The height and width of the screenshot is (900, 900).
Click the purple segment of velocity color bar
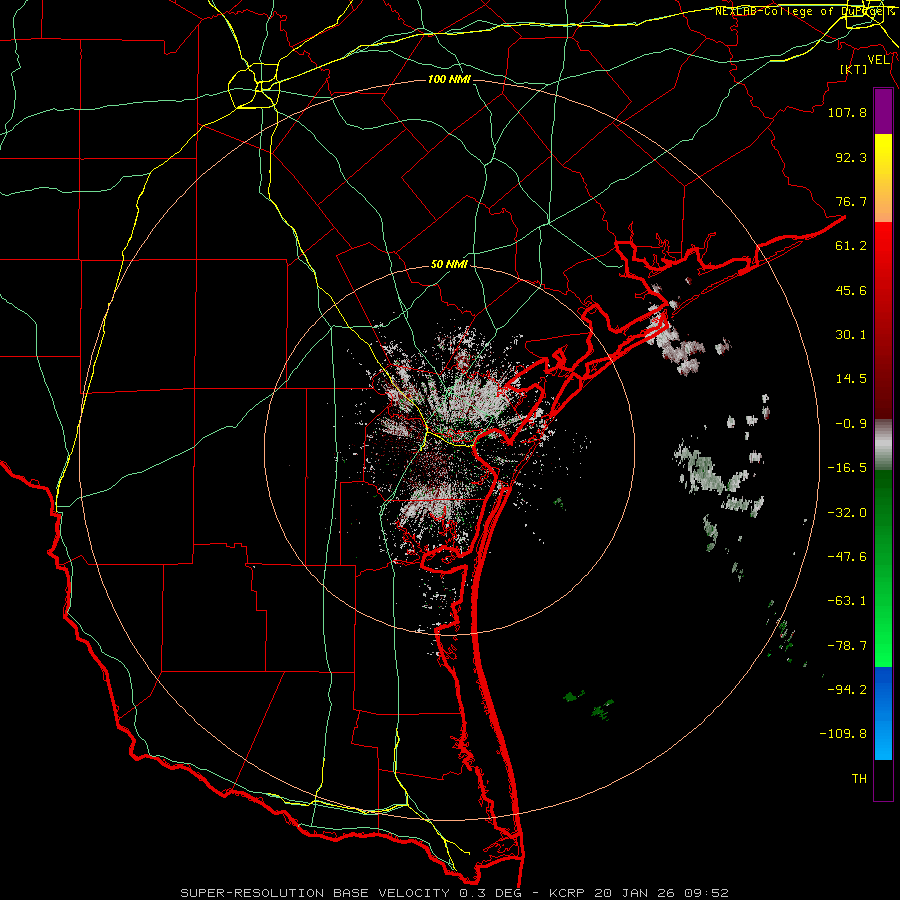click(883, 112)
